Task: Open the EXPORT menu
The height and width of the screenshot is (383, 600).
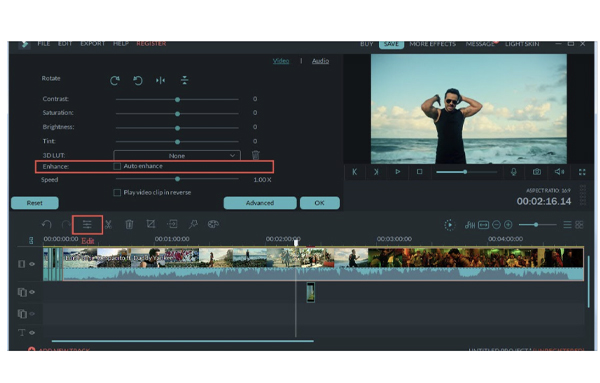Action: click(x=93, y=44)
